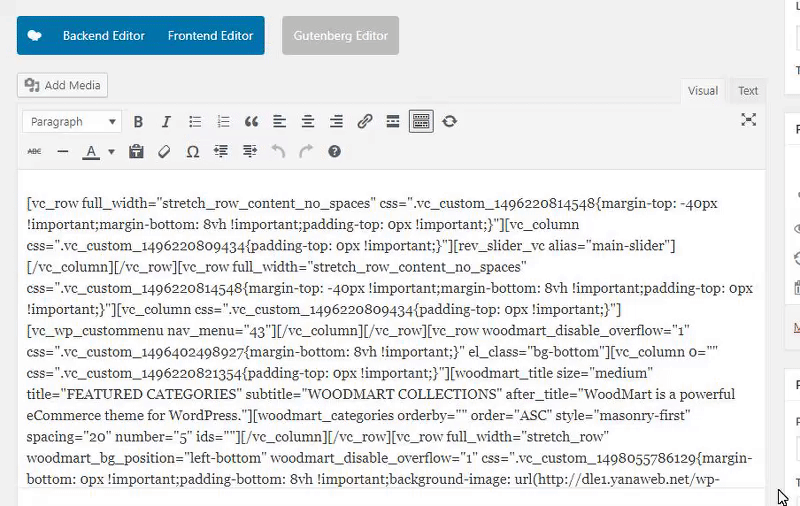Toggle italic formatting
Viewport: 800px width, 506px height.
166,122
